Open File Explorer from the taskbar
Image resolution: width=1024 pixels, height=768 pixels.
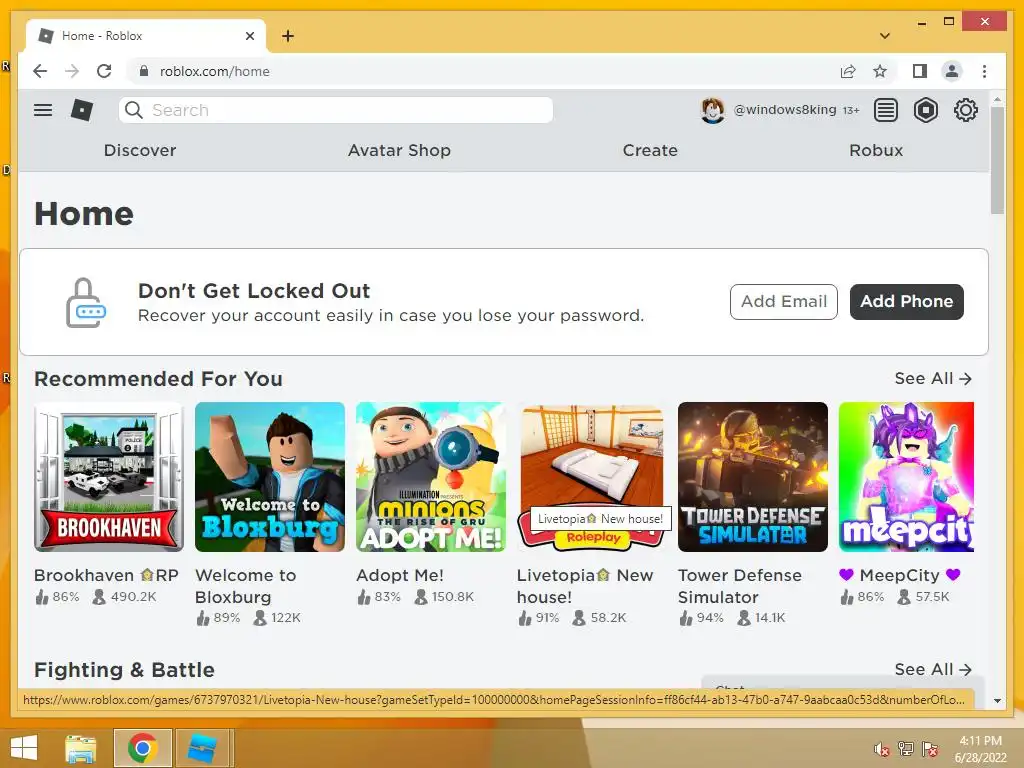pos(81,748)
